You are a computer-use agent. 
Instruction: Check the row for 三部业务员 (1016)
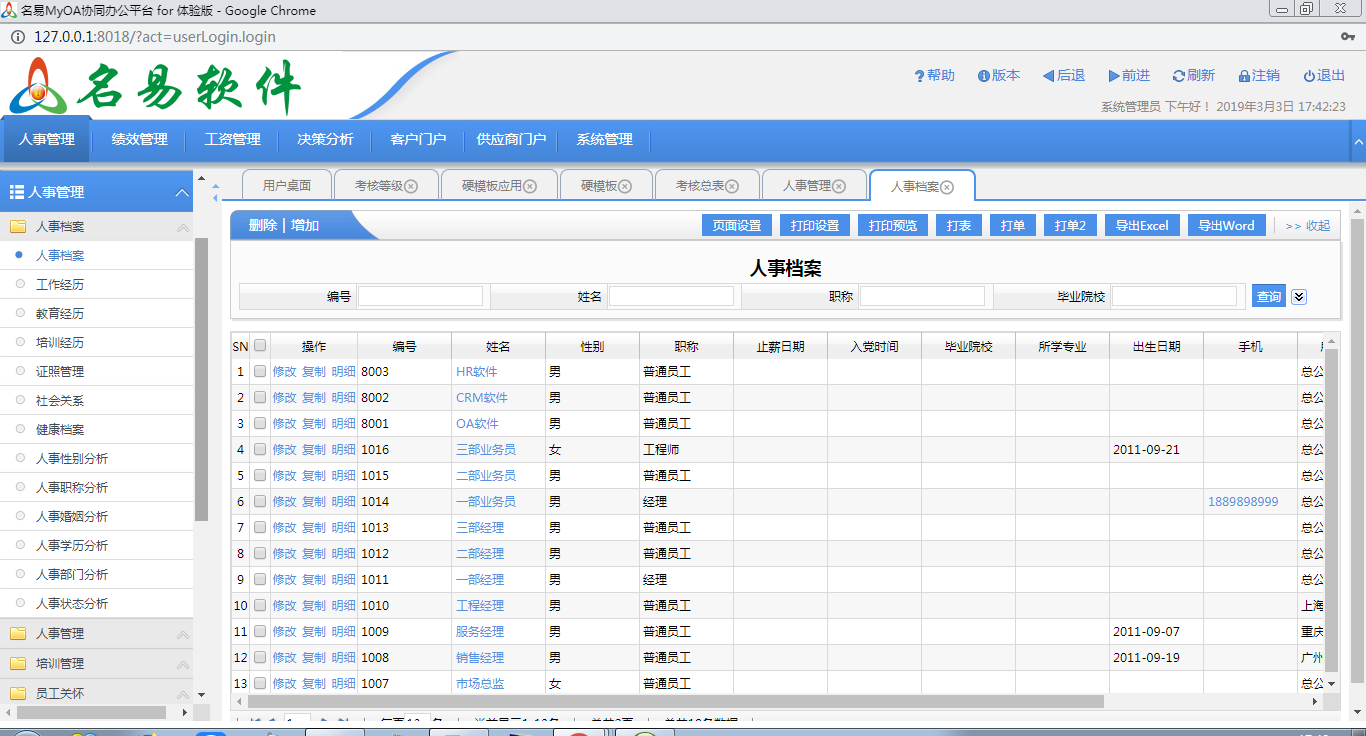click(260, 449)
